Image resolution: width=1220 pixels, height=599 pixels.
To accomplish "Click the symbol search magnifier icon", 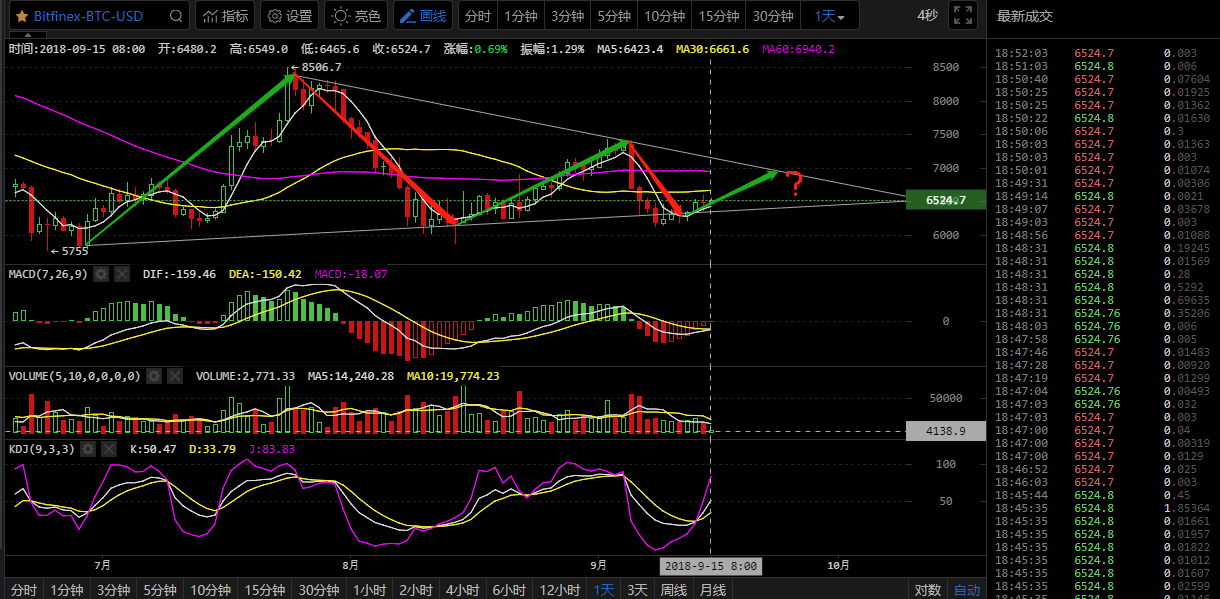I will coord(176,17).
